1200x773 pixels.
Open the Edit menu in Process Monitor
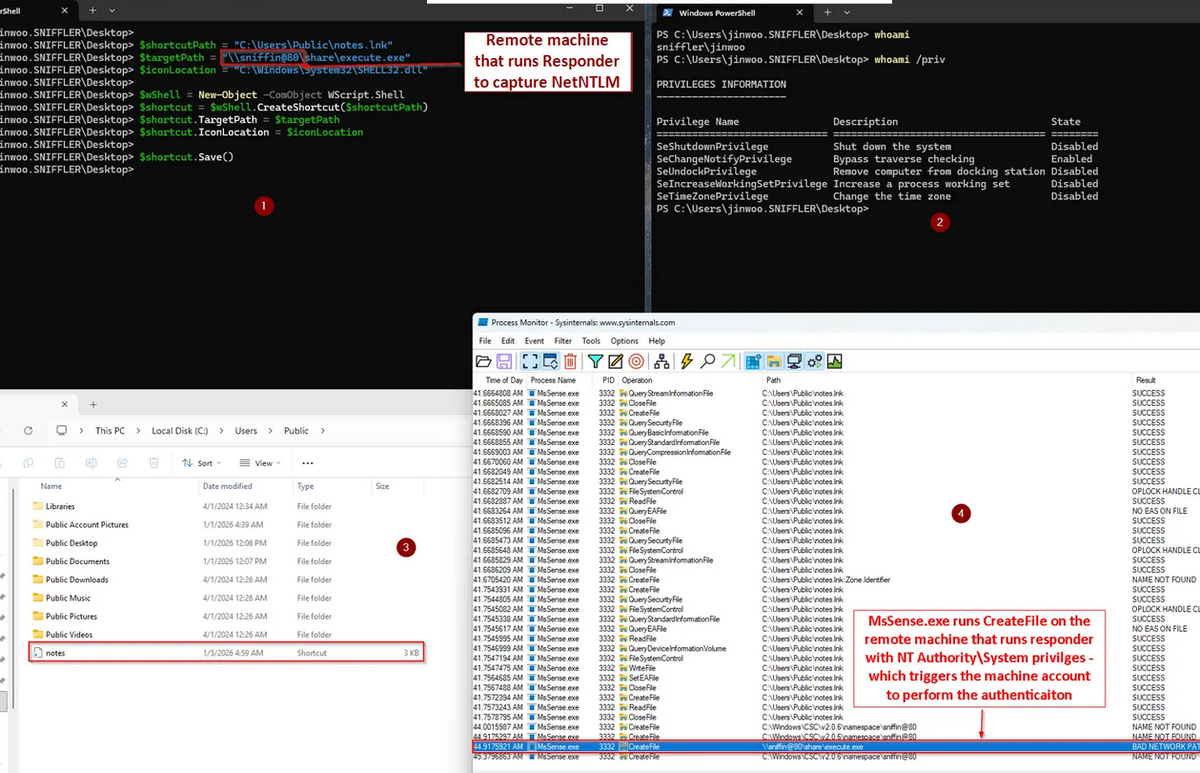pos(508,341)
